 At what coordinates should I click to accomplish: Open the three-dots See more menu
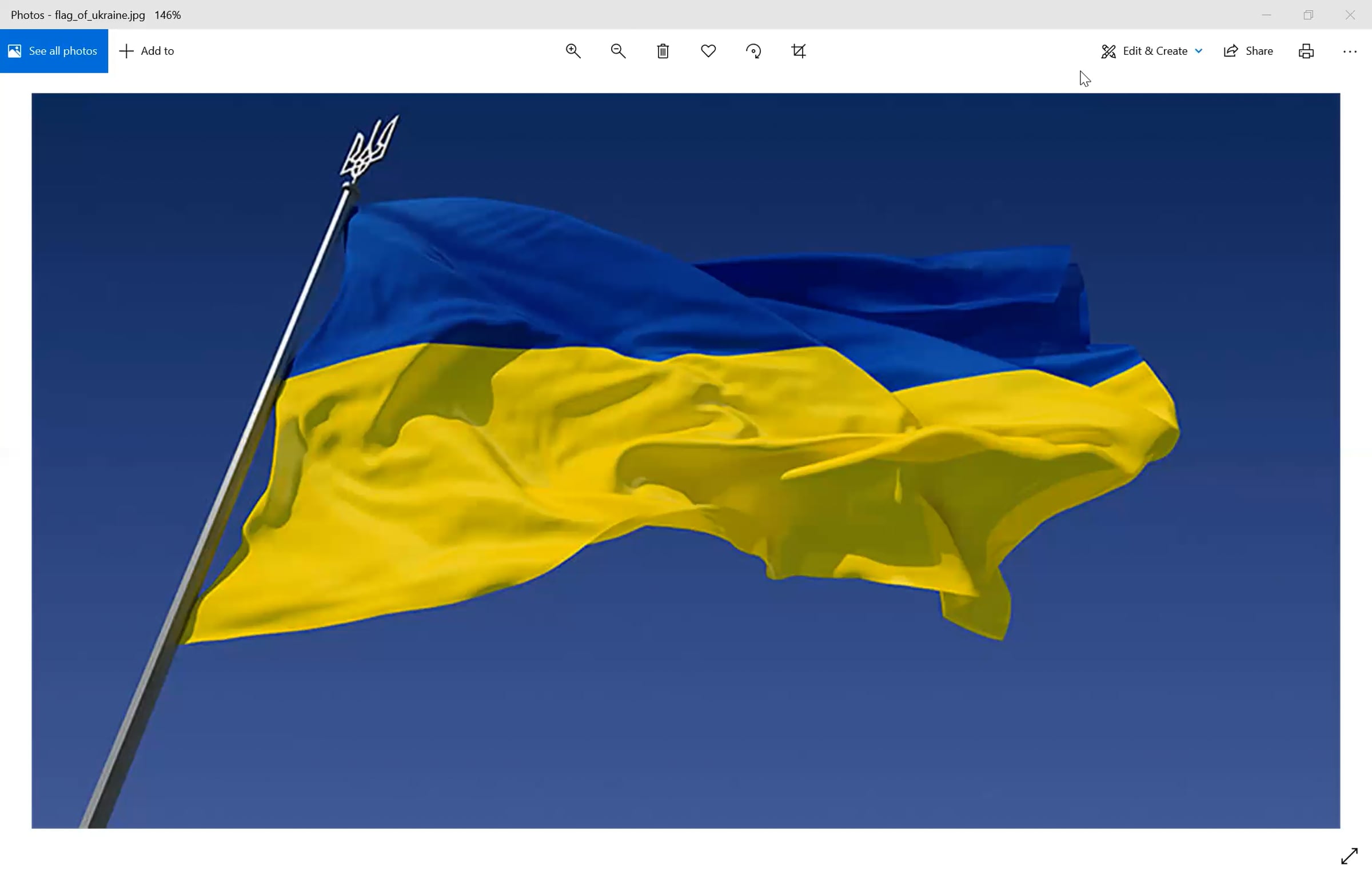click(x=1350, y=51)
